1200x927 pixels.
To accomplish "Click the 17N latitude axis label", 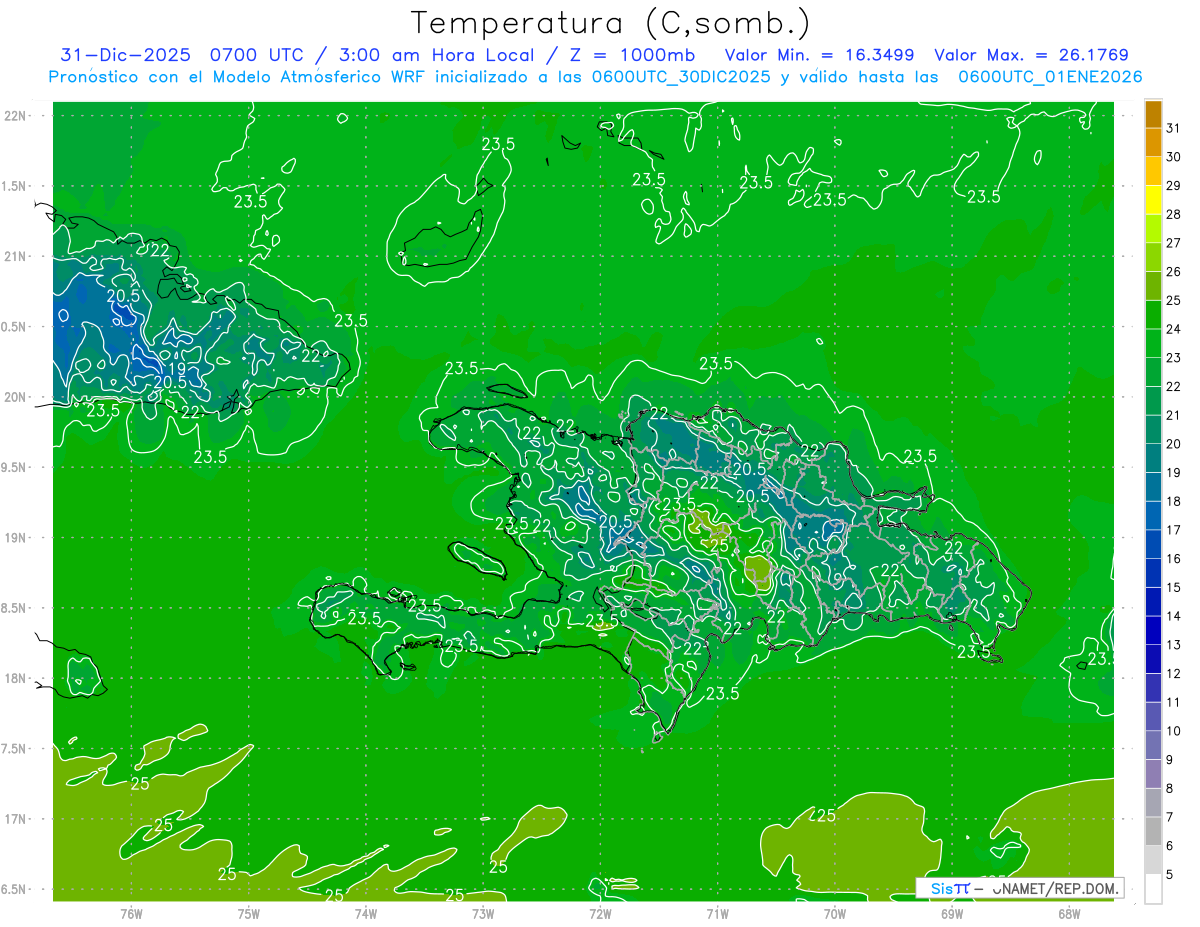I will coord(17,819).
